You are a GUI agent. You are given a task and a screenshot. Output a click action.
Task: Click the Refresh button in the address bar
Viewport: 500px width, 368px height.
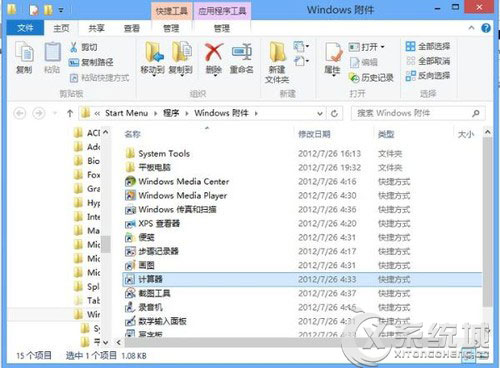pos(334,113)
